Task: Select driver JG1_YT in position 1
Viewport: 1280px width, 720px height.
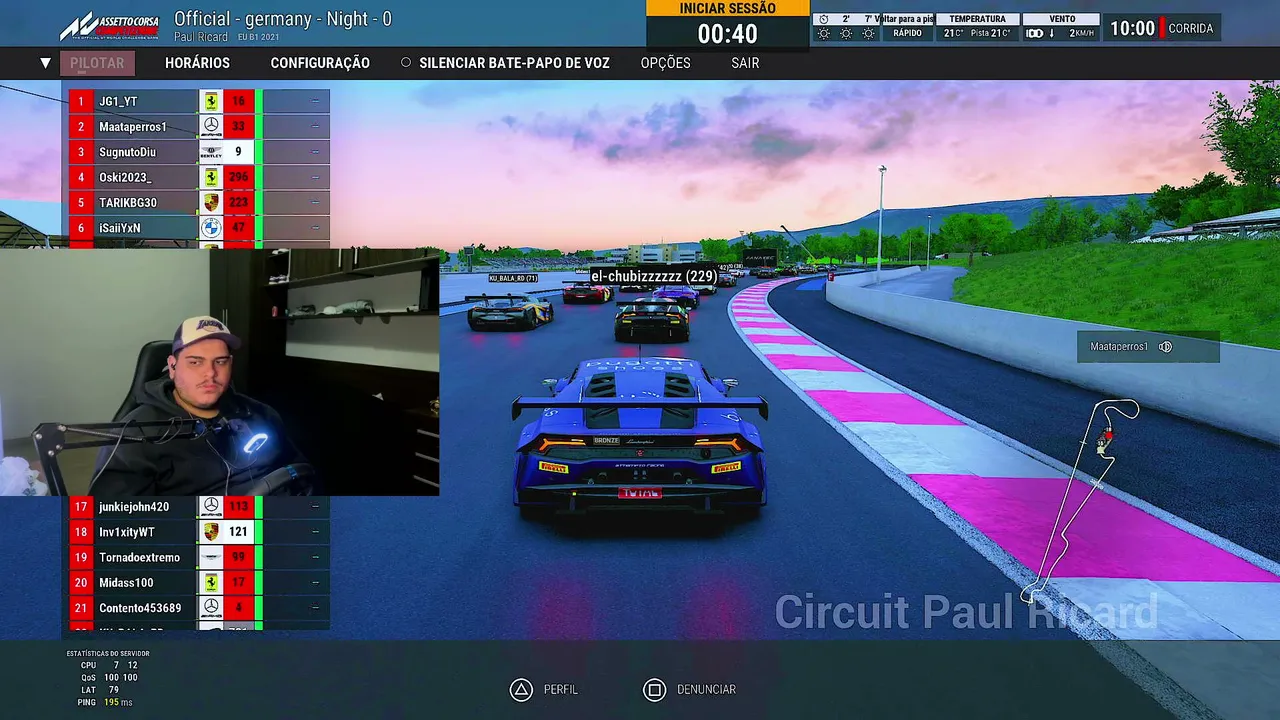Action: pyautogui.click(x=199, y=101)
